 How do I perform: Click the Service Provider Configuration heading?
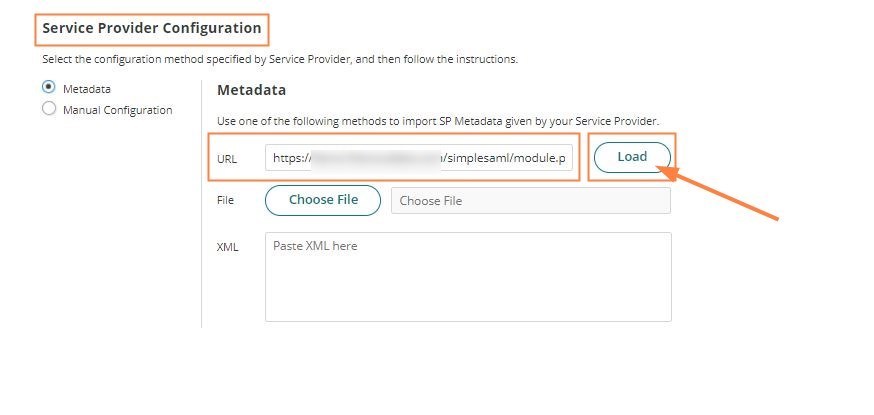tap(152, 29)
